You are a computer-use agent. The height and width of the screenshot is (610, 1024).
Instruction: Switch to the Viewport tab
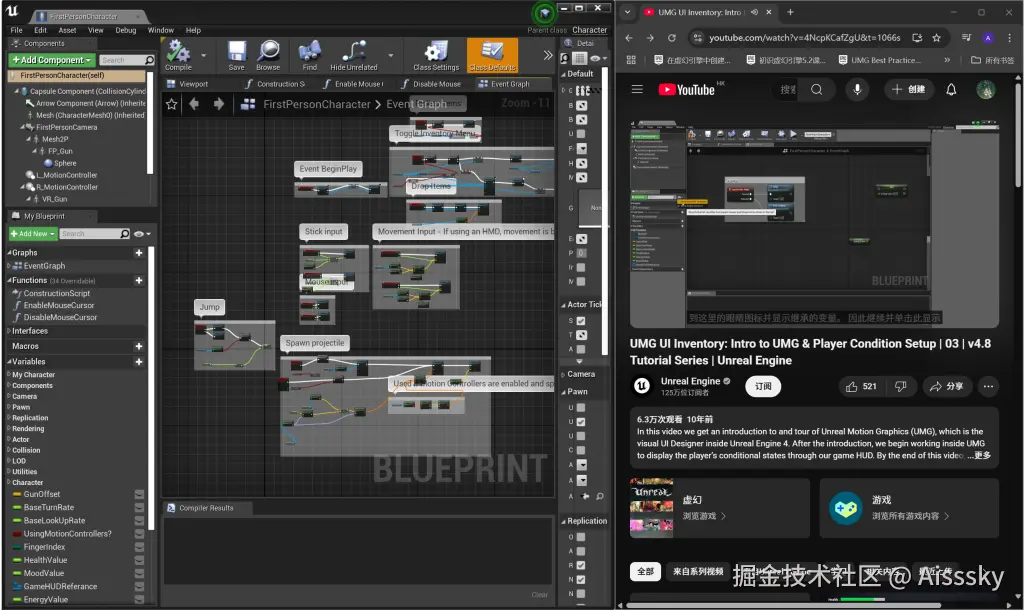(193, 84)
